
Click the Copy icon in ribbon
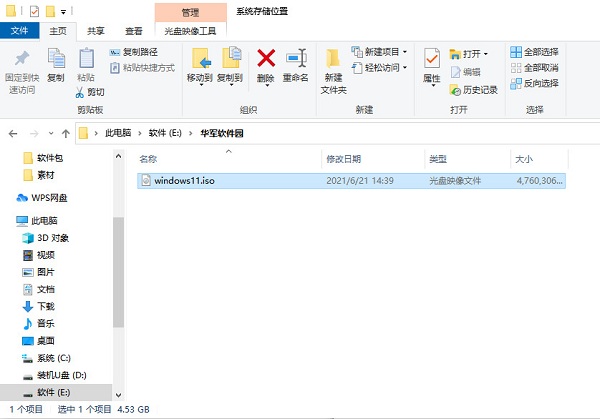pyautogui.click(x=56, y=58)
